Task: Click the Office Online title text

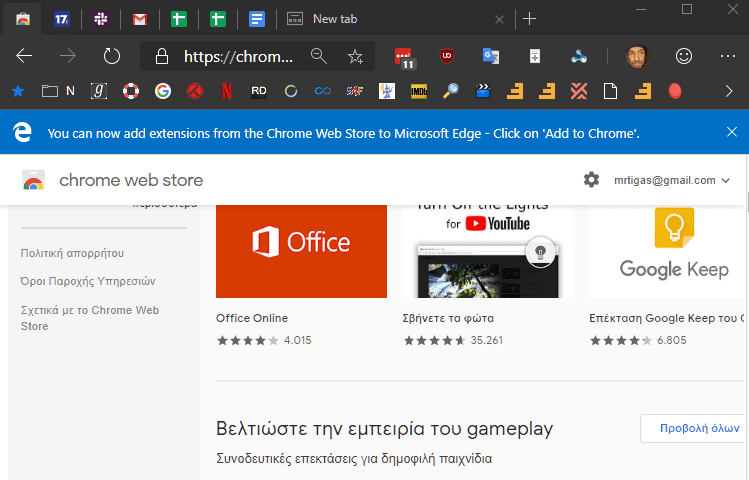Action: point(252,318)
